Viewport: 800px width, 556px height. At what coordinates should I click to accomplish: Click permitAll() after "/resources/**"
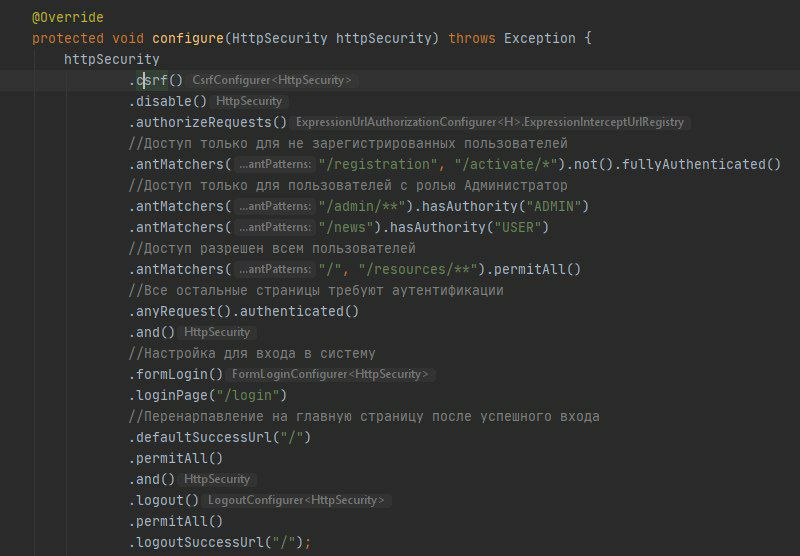pos(537,269)
